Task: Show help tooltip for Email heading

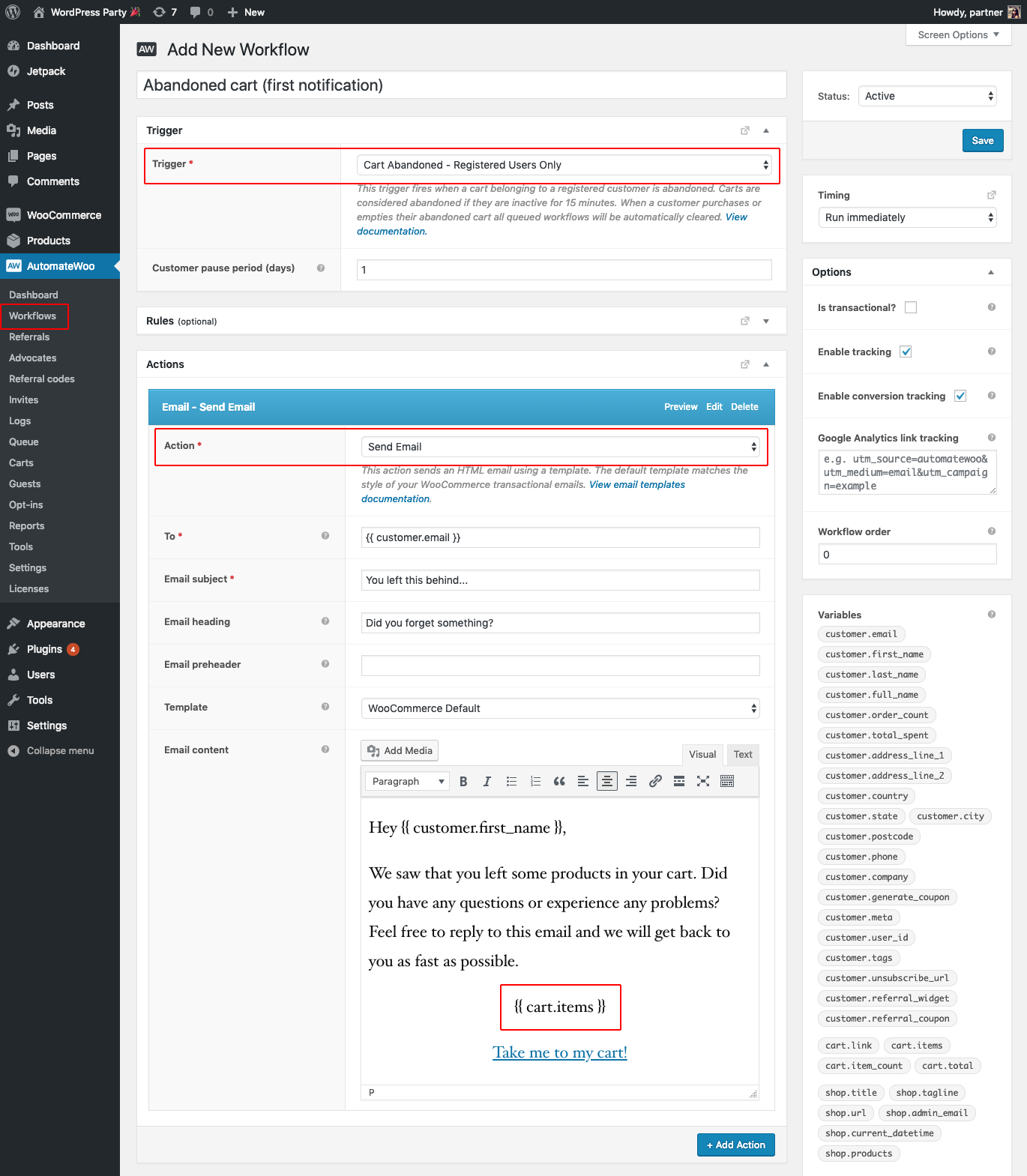Action: (325, 621)
